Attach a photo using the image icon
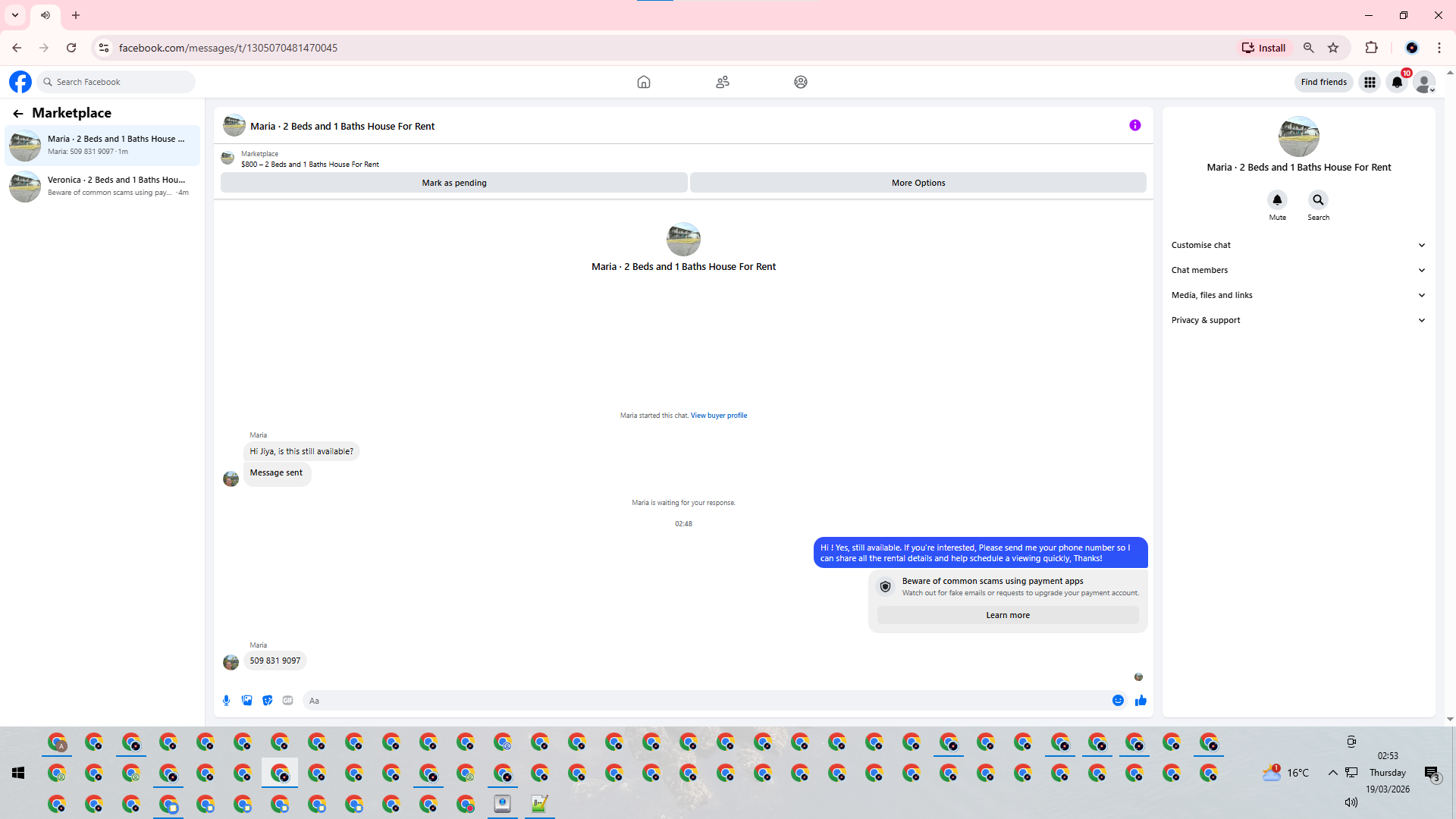 [246, 701]
